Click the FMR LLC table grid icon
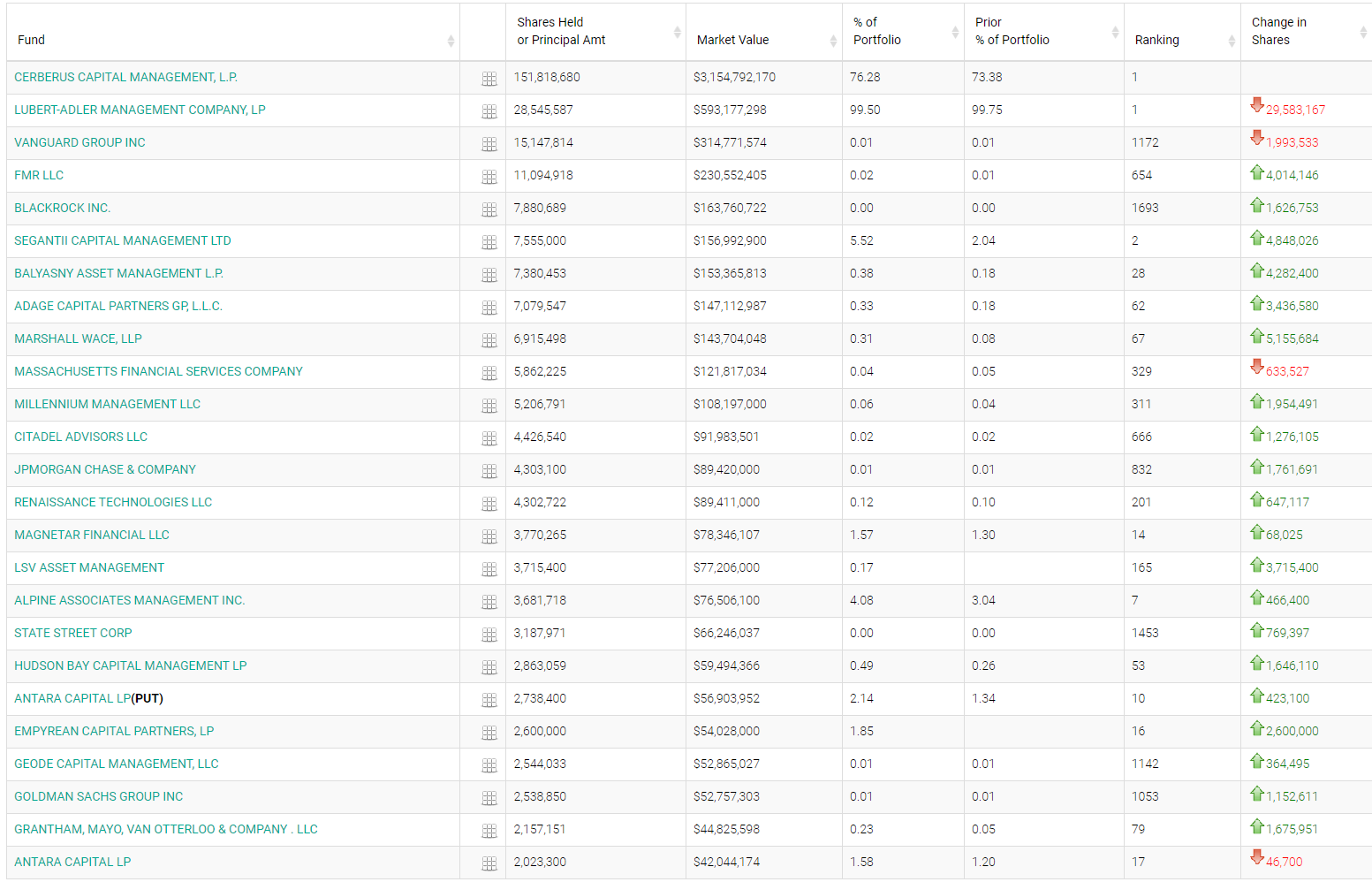The image size is (1372, 882). [489, 177]
